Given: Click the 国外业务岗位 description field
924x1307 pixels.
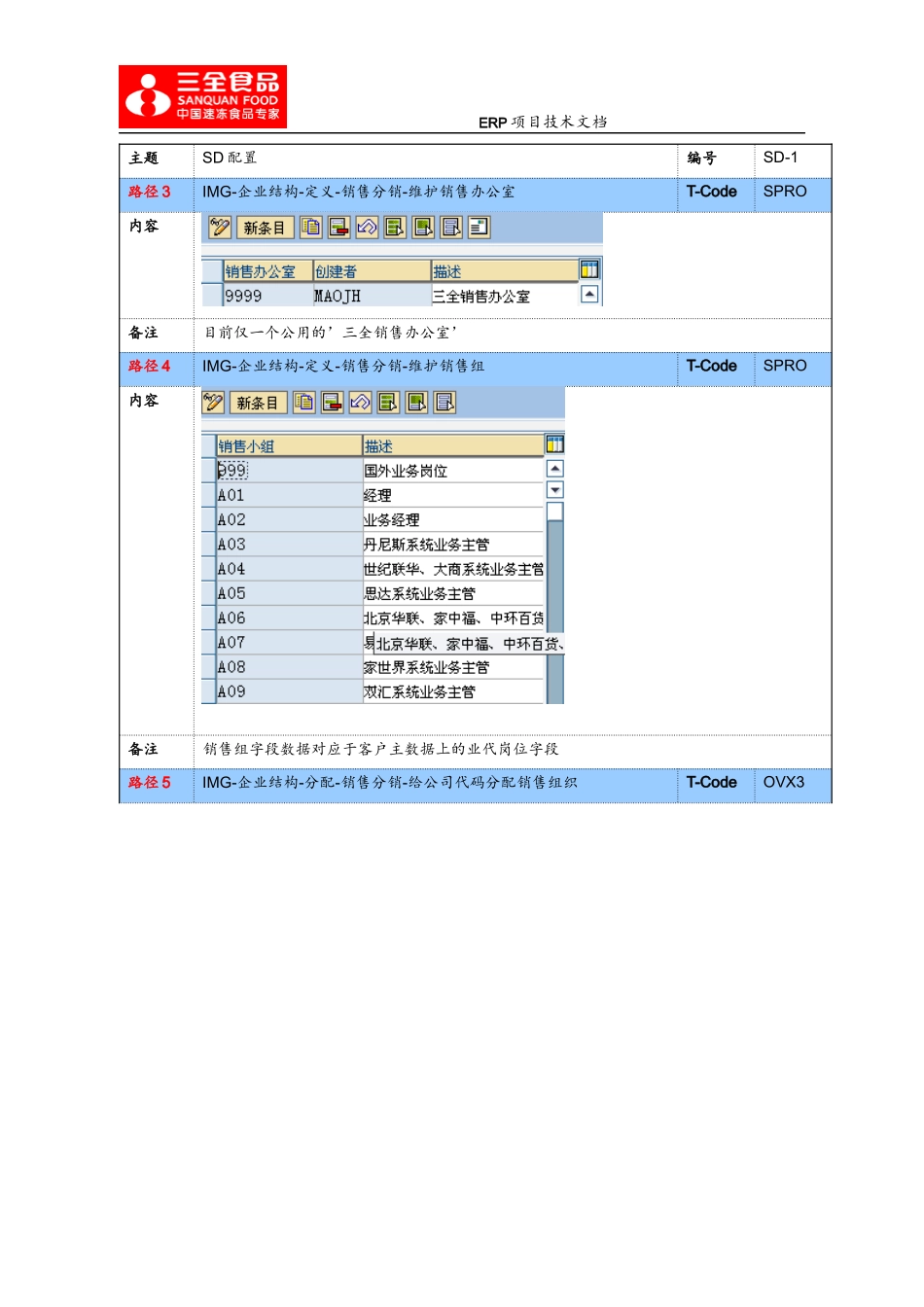Looking at the screenshot, I should 452,471.
